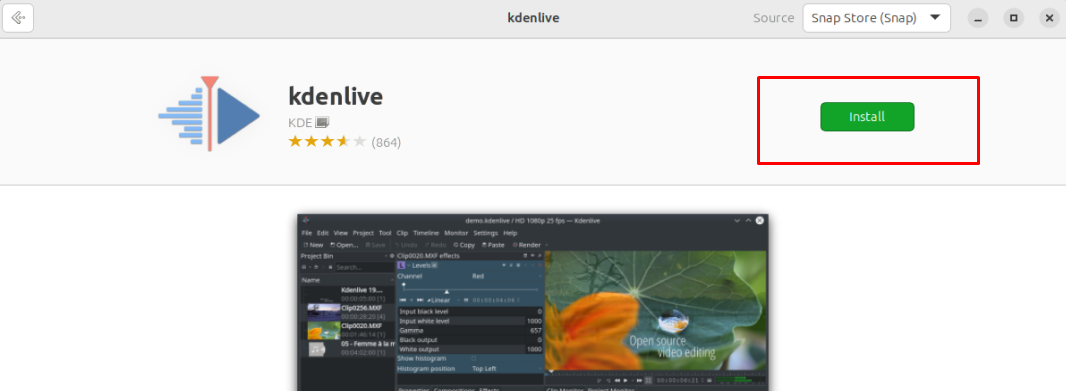Click the kdenlive application logo icon
Image resolution: width=1066 pixels, height=391 pixels.
209,114
